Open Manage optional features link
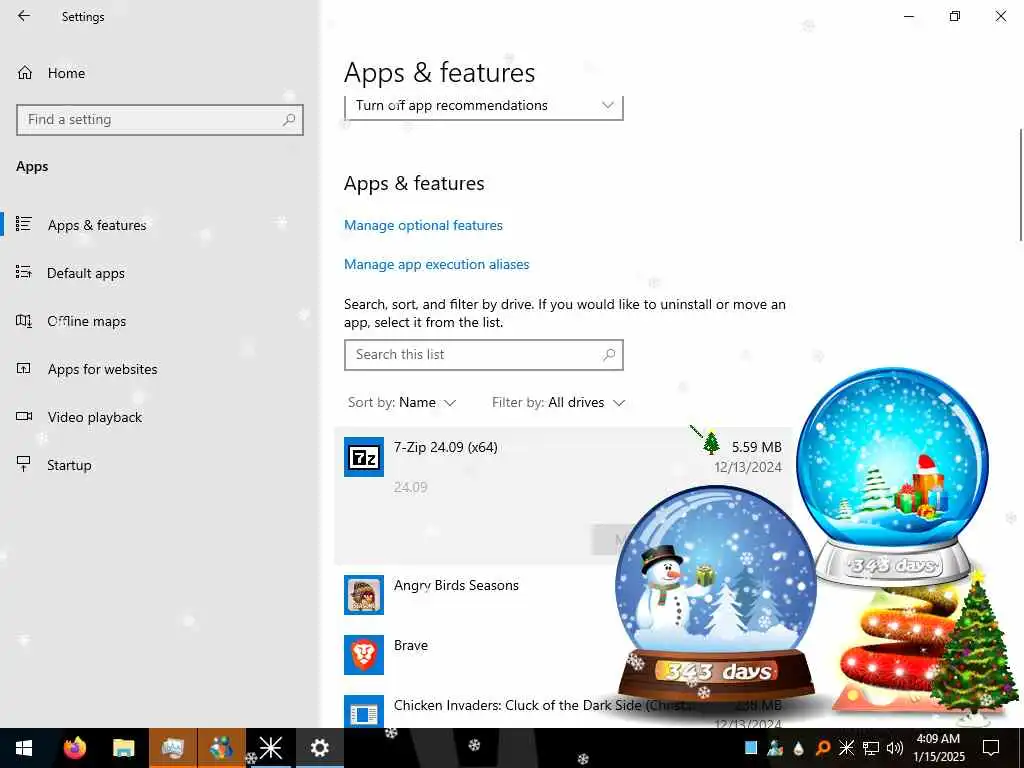 [423, 225]
